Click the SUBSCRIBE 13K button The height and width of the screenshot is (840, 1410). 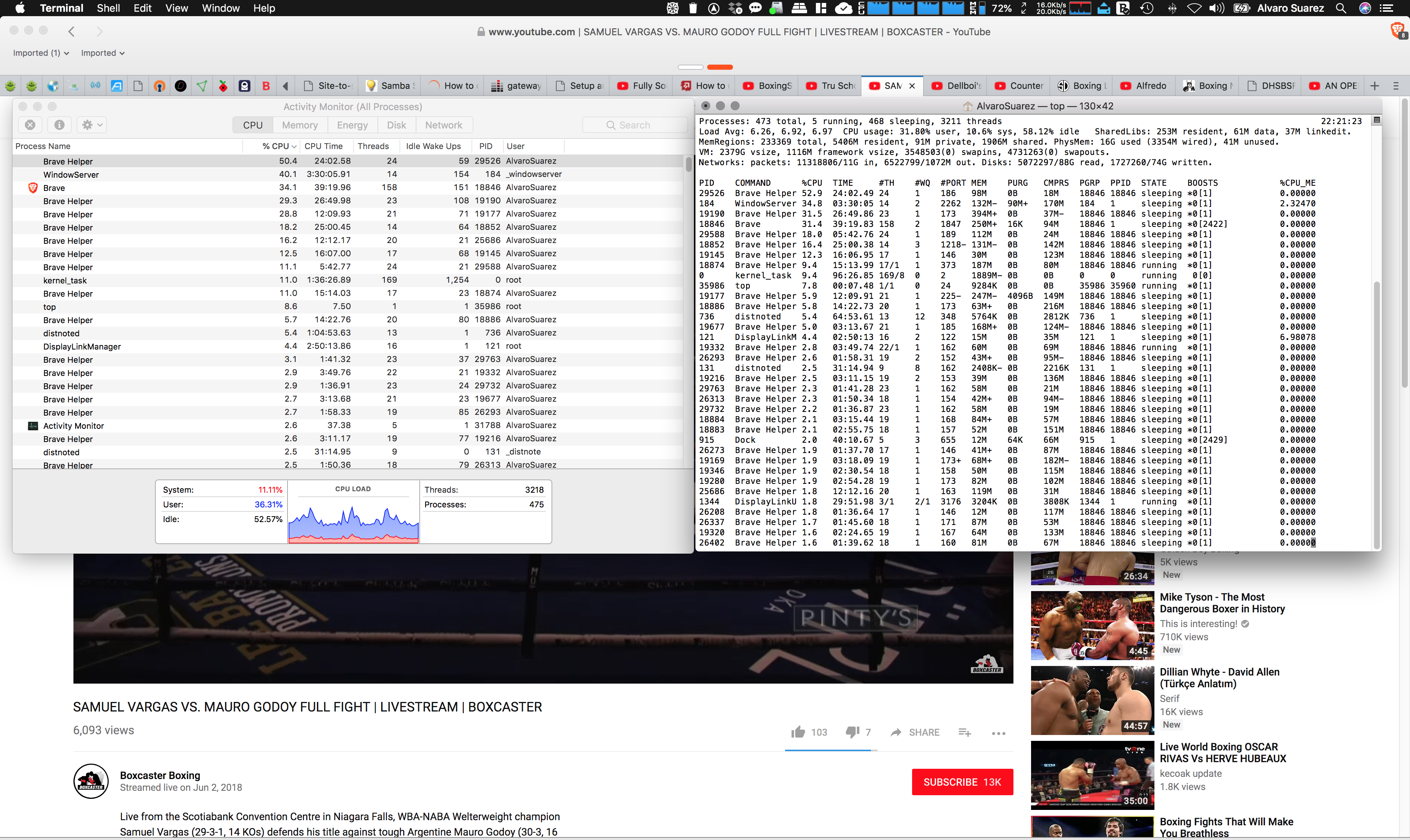point(962,782)
